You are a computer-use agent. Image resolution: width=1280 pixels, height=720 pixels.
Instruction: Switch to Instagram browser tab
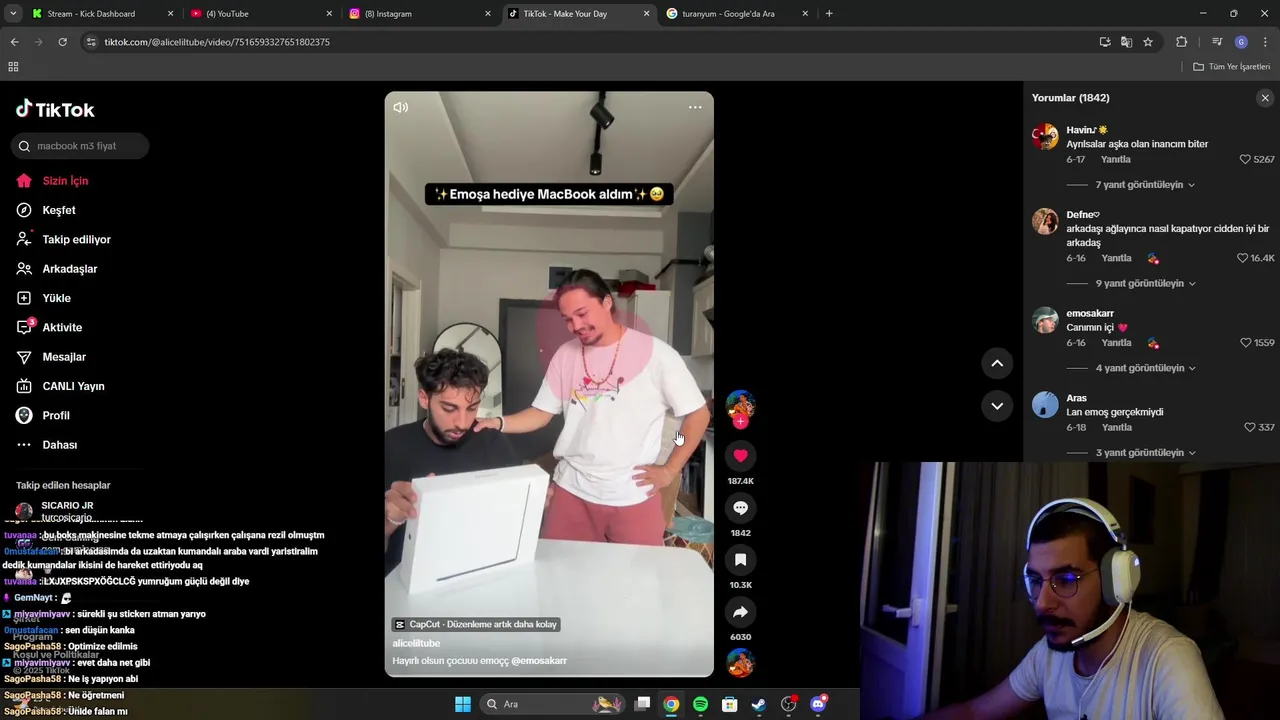click(418, 14)
